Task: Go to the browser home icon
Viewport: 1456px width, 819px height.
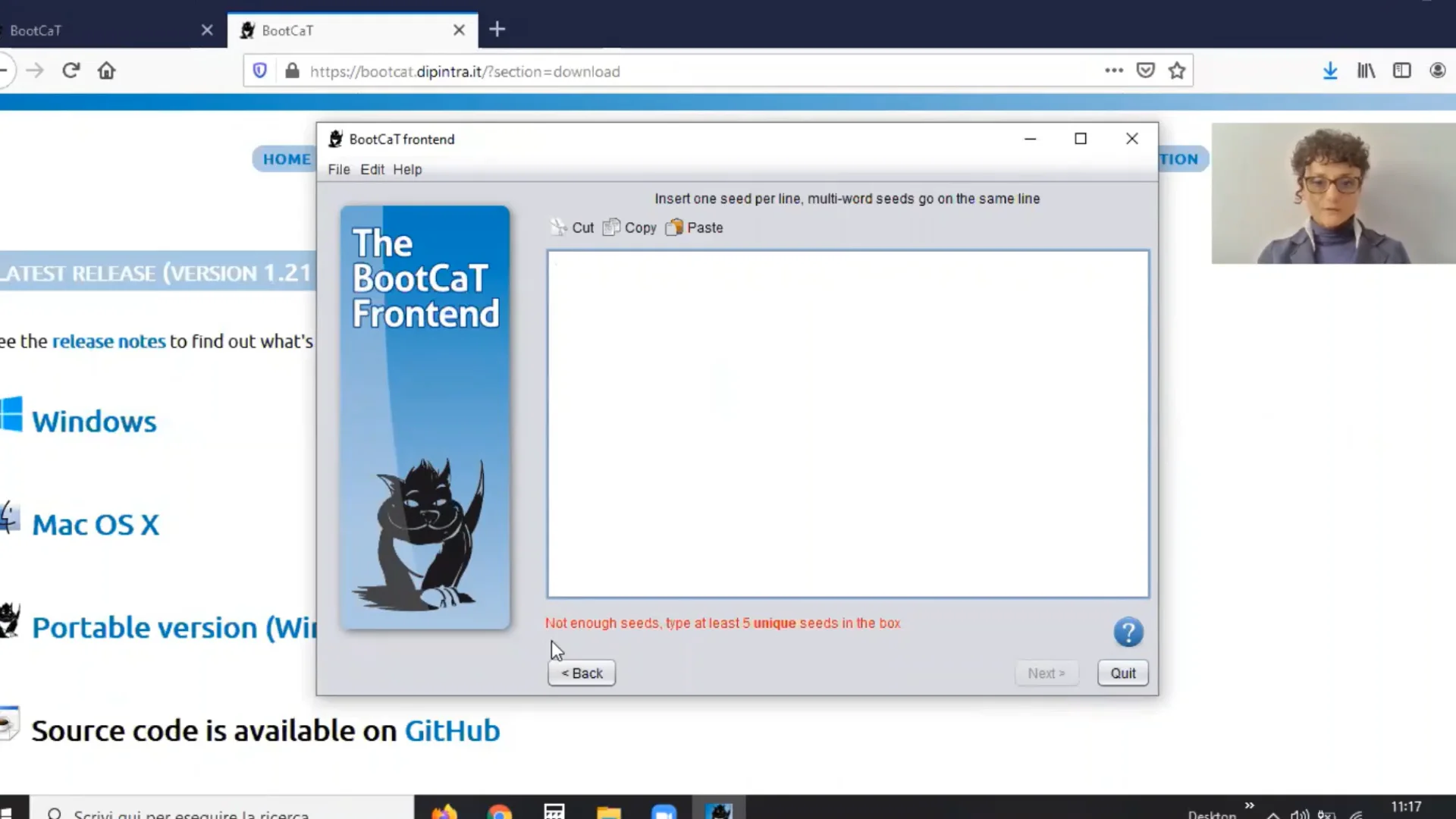Action: (x=107, y=71)
